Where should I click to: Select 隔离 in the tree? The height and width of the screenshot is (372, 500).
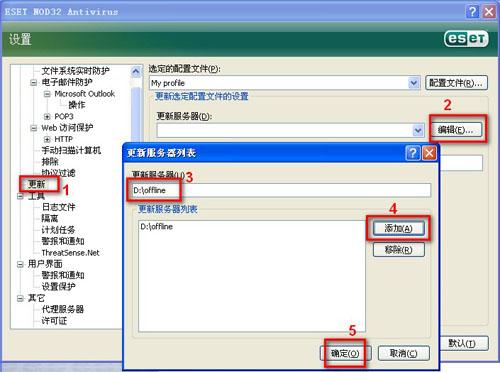click(50, 219)
